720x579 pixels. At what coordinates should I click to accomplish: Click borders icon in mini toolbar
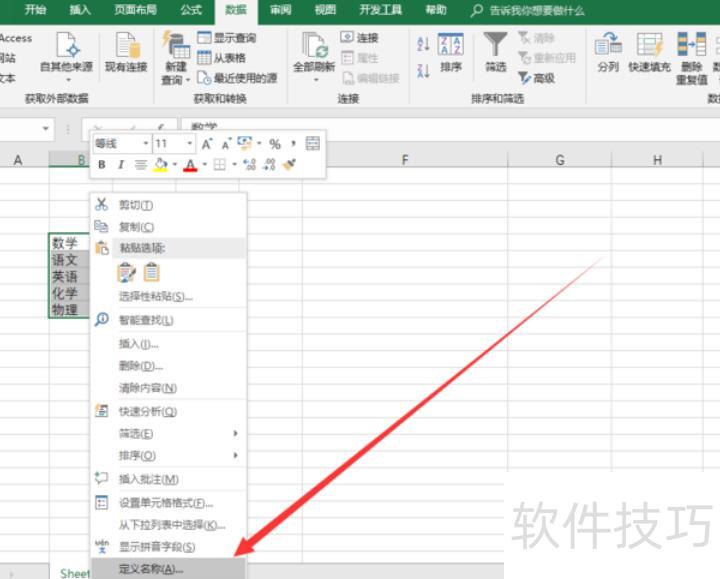click(x=219, y=164)
